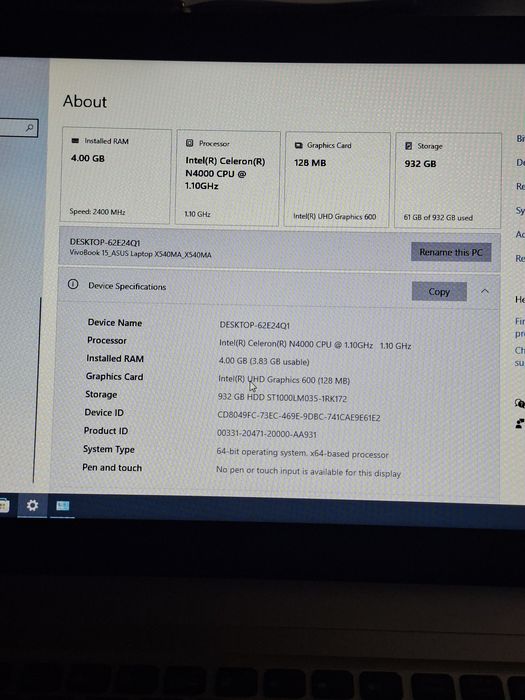Click the 'Product ID' label
525x700 pixels.
pyautogui.click(x=106, y=431)
